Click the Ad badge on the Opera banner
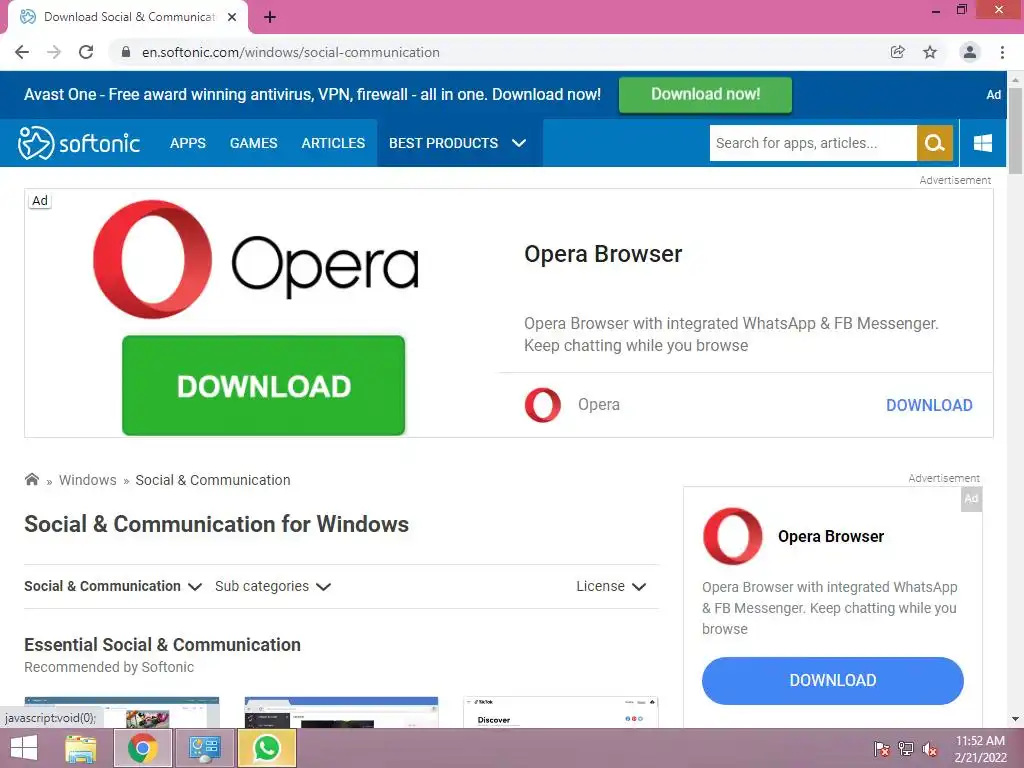The height and width of the screenshot is (768, 1024). pos(40,200)
